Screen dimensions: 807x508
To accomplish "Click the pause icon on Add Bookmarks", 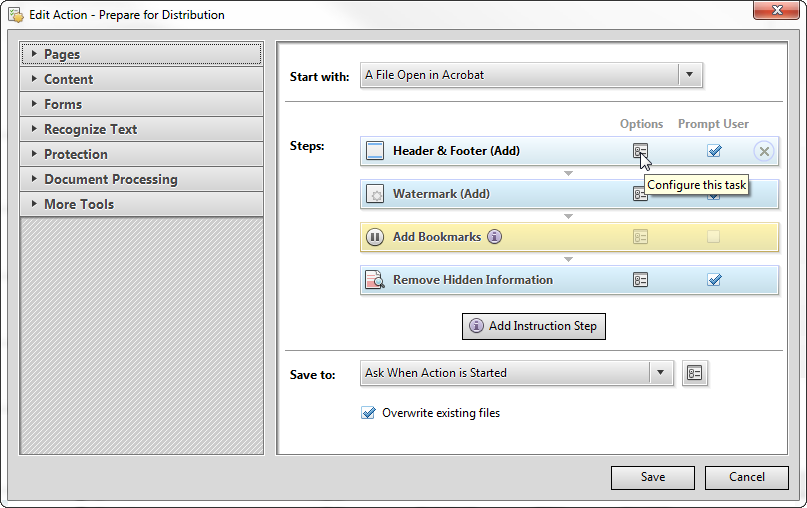I will click(375, 237).
